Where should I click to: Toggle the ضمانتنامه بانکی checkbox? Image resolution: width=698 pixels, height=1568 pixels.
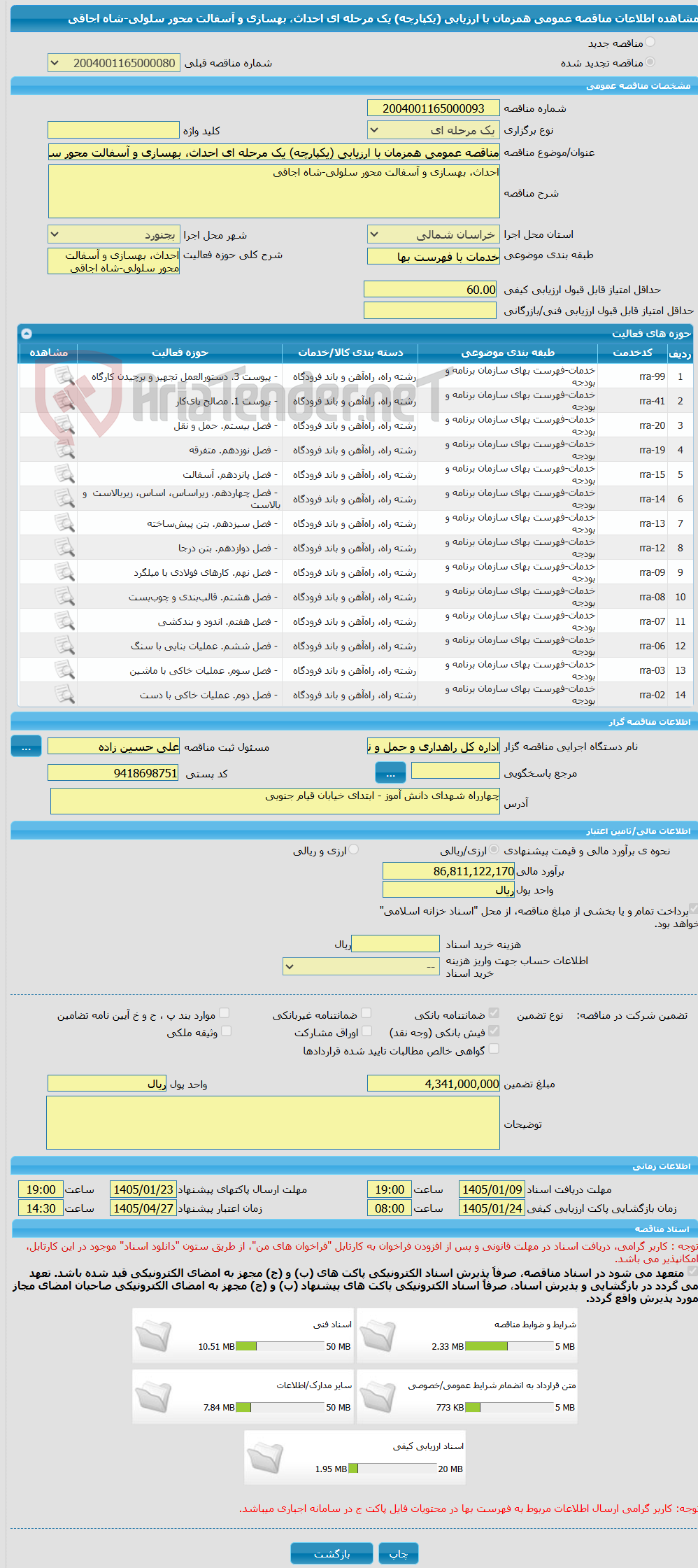click(x=494, y=1013)
